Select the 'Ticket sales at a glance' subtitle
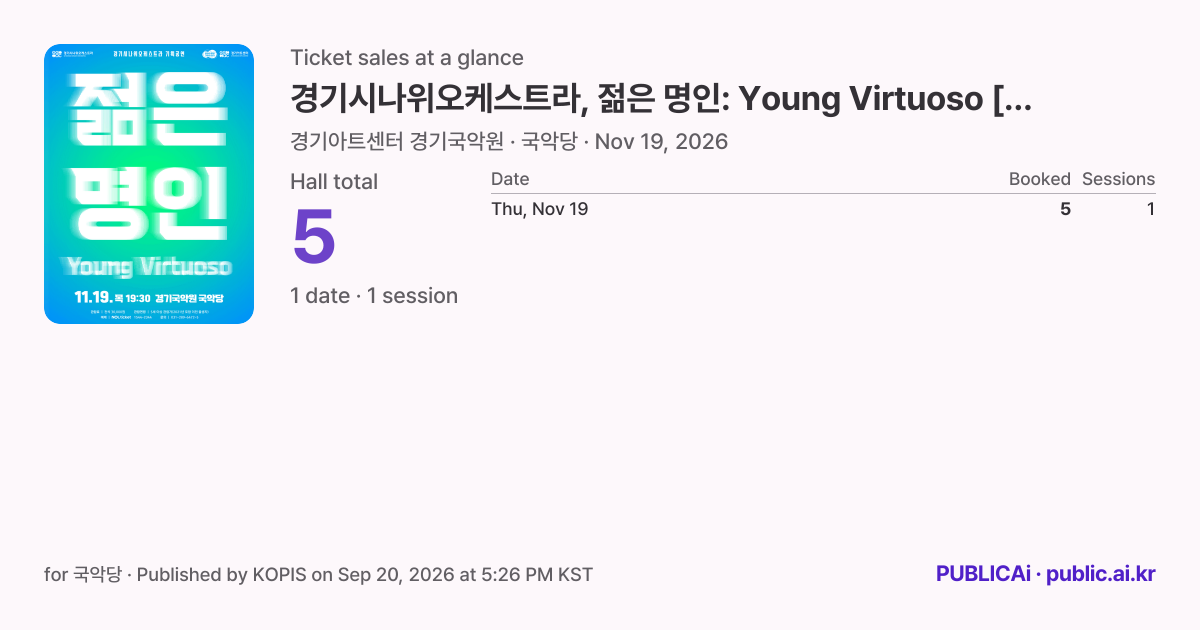Screen dimensions: 1200x630 point(407,58)
